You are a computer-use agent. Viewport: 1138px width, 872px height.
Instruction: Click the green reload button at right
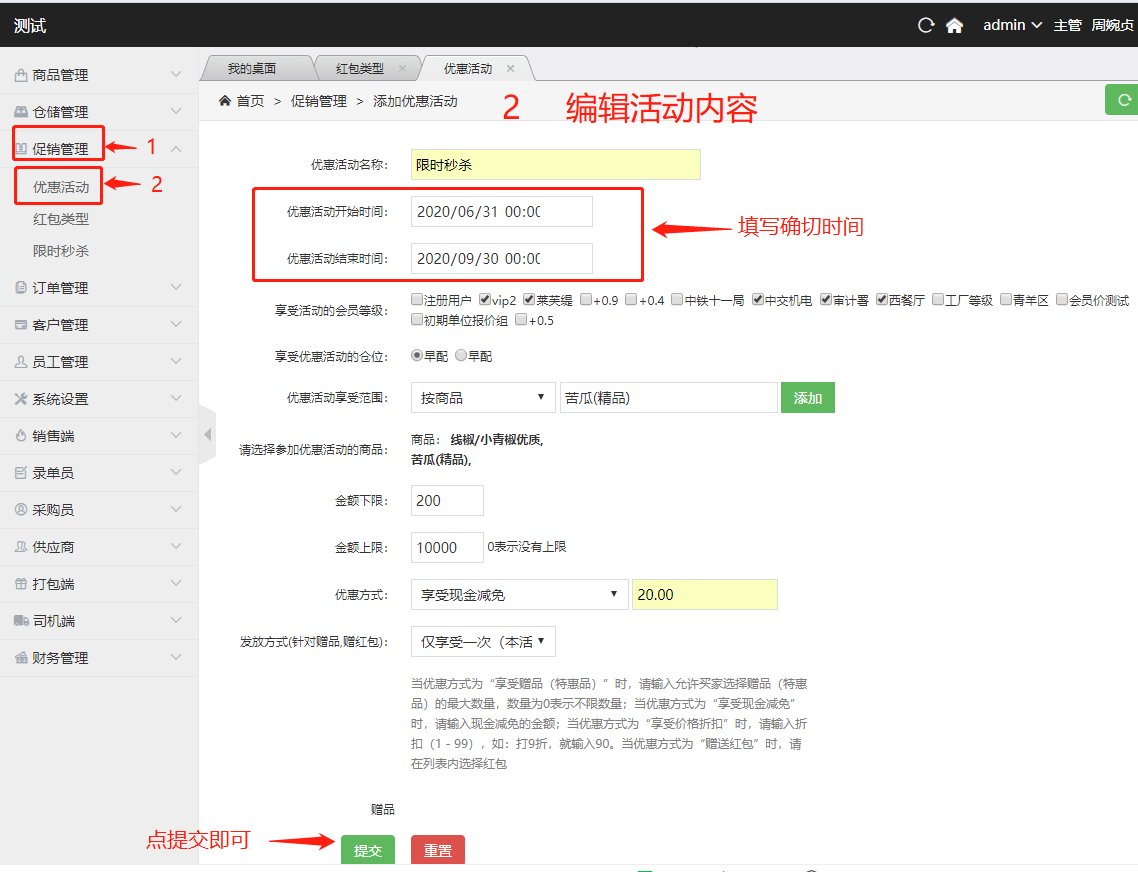coord(1123,100)
